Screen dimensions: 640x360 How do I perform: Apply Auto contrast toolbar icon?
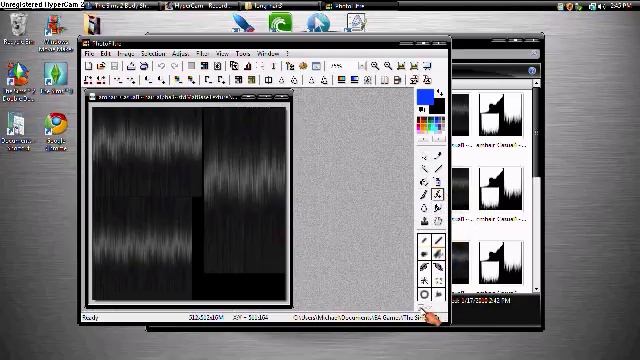point(101,80)
